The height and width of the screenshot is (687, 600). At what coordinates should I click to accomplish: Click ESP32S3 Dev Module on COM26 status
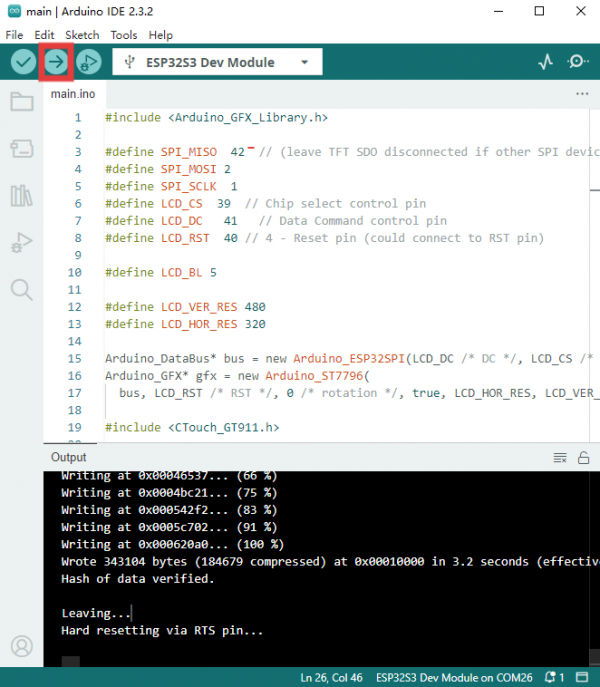click(x=454, y=677)
